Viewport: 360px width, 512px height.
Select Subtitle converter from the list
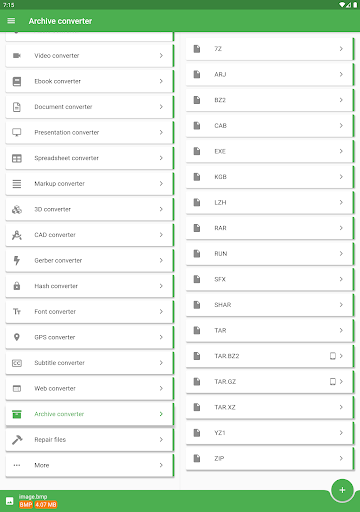pyautogui.click(x=90, y=363)
